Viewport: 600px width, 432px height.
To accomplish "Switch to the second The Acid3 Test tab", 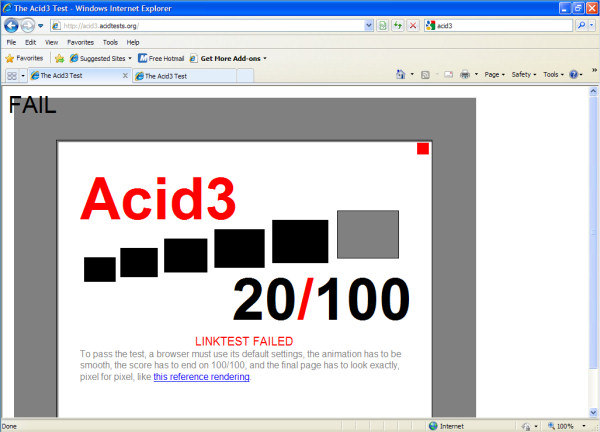I will [185, 76].
